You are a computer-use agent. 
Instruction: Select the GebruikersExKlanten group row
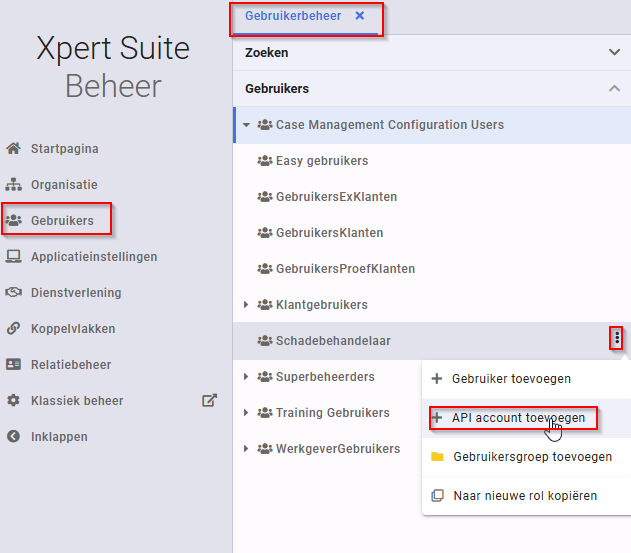(x=432, y=197)
